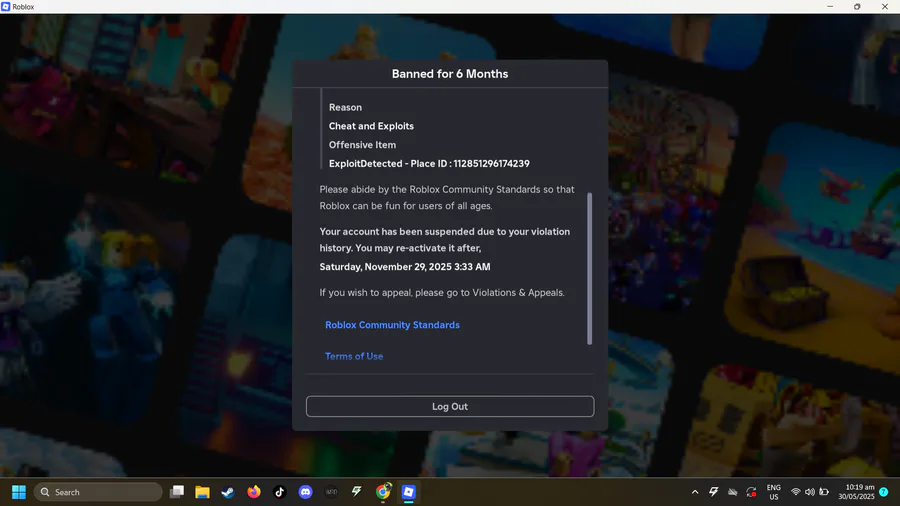The height and width of the screenshot is (506, 900).
Task: Open Firefox from the taskbar
Action: [x=254, y=492]
